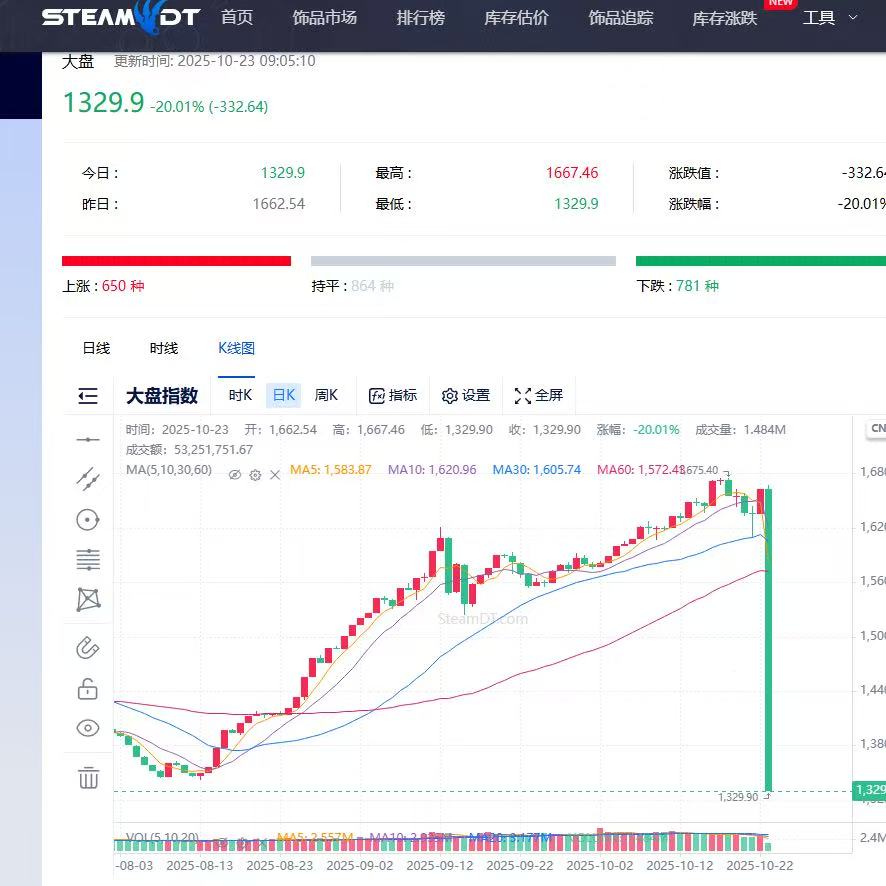The image size is (886, 886).
Task: Select the Fibonacci lines tool
Action: [x=88, y=560]
